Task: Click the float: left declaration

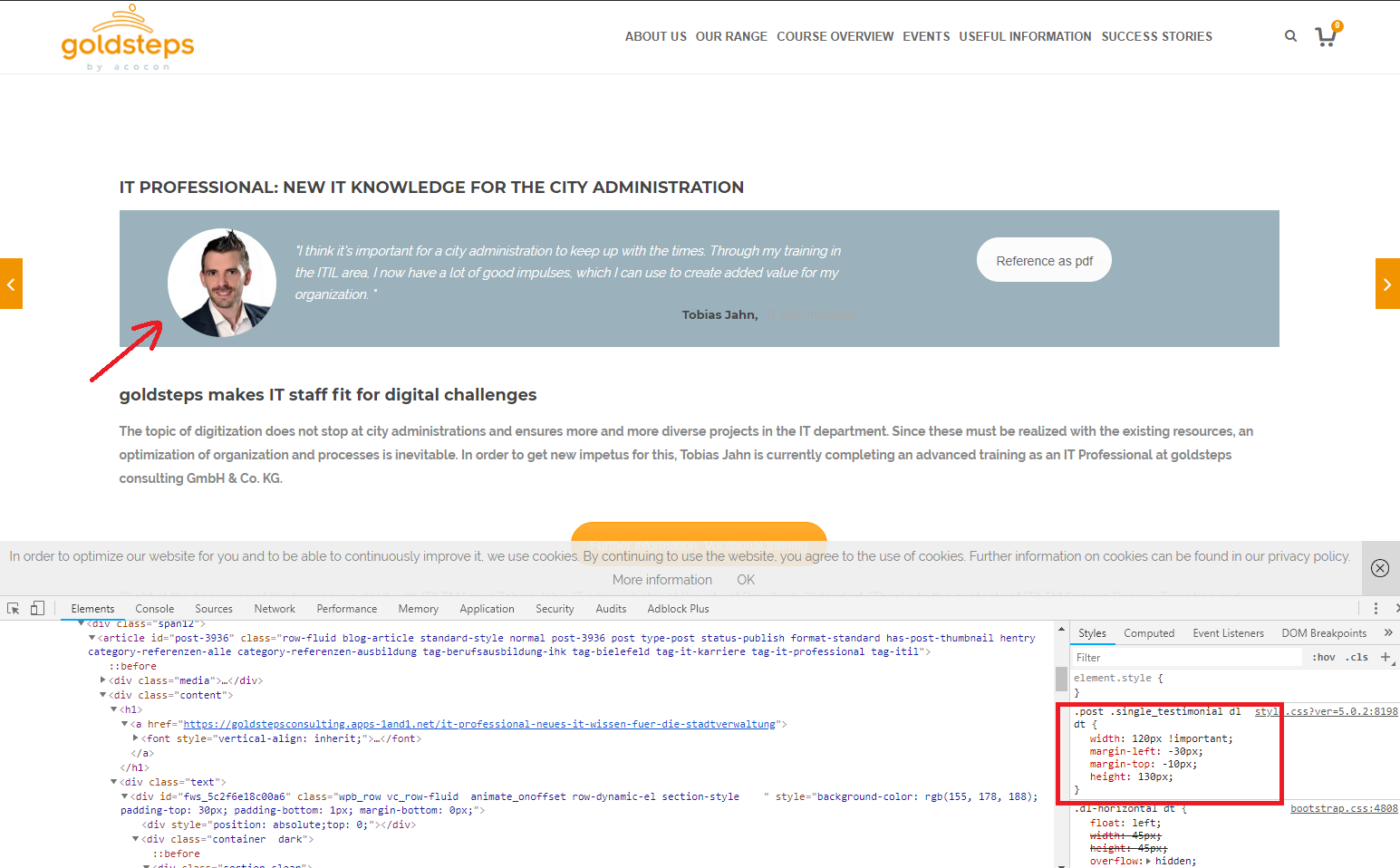Action: pyautogui.click(x=1125, y=823)
